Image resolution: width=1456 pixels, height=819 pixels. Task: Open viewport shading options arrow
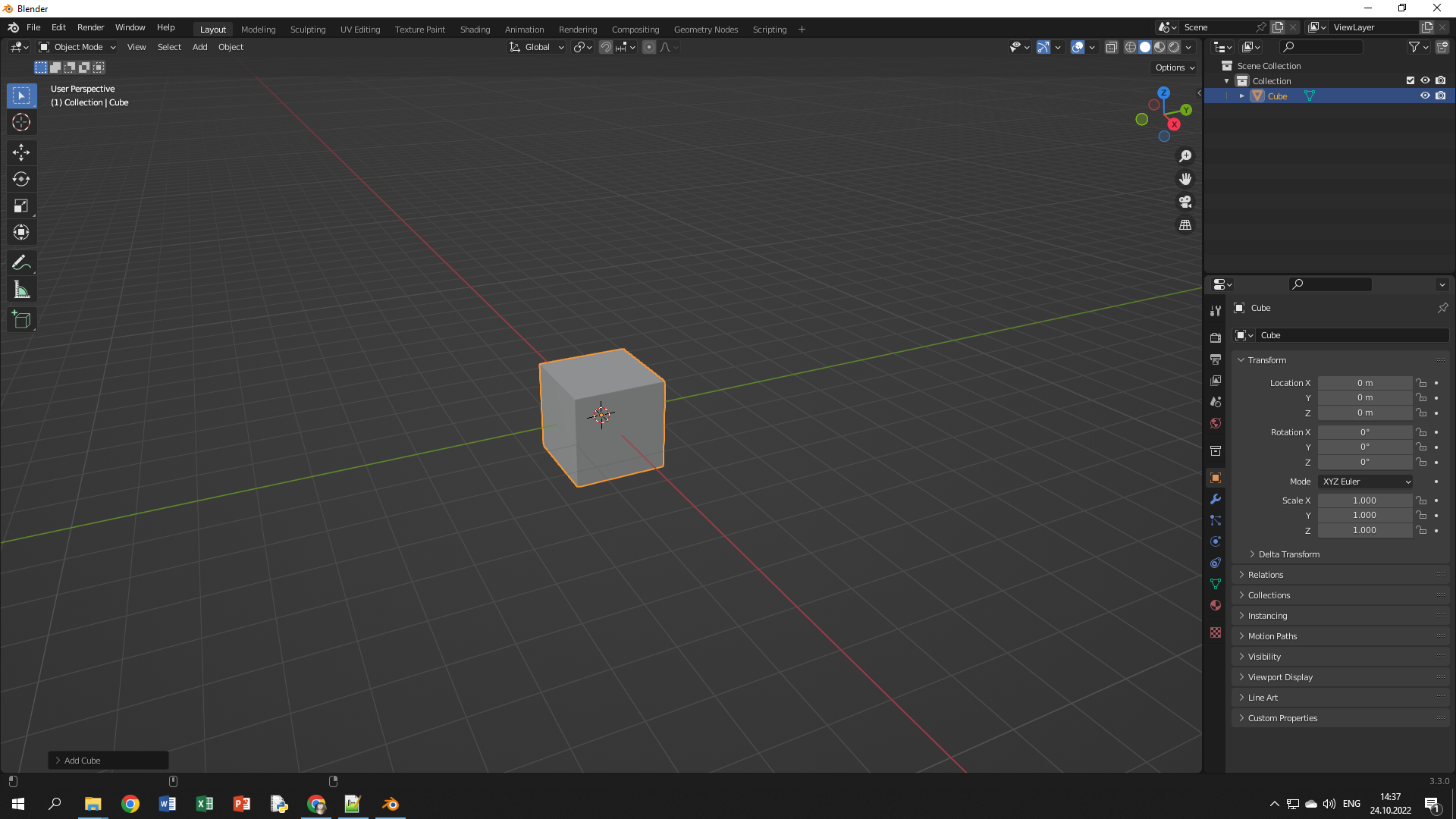click(x=1189, y=47)
